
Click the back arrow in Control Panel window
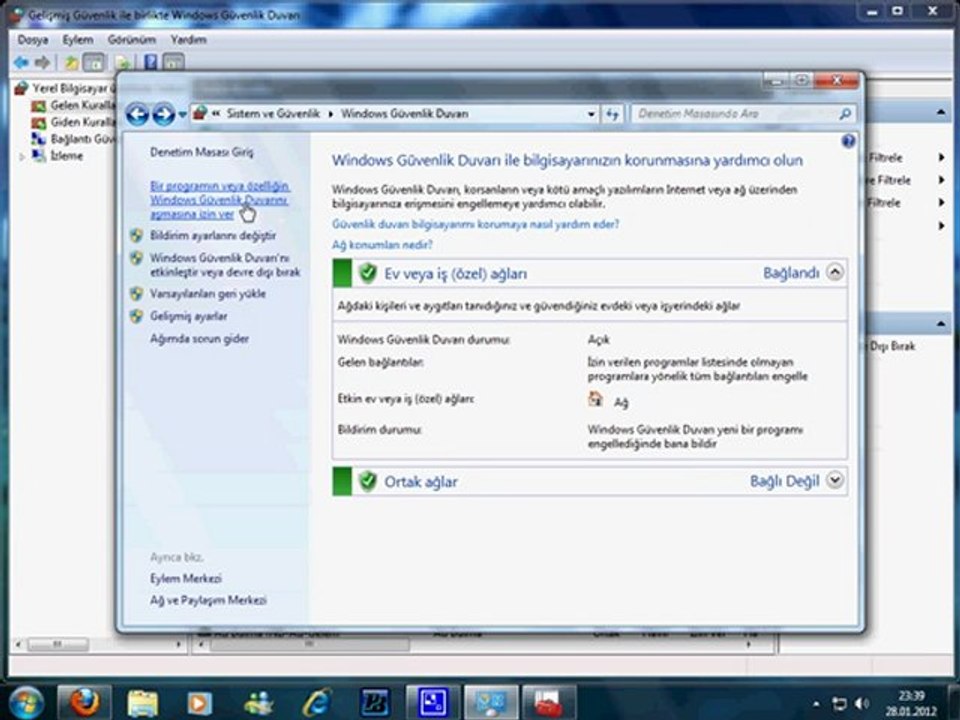pyautogui.click(x=137, y=114)
